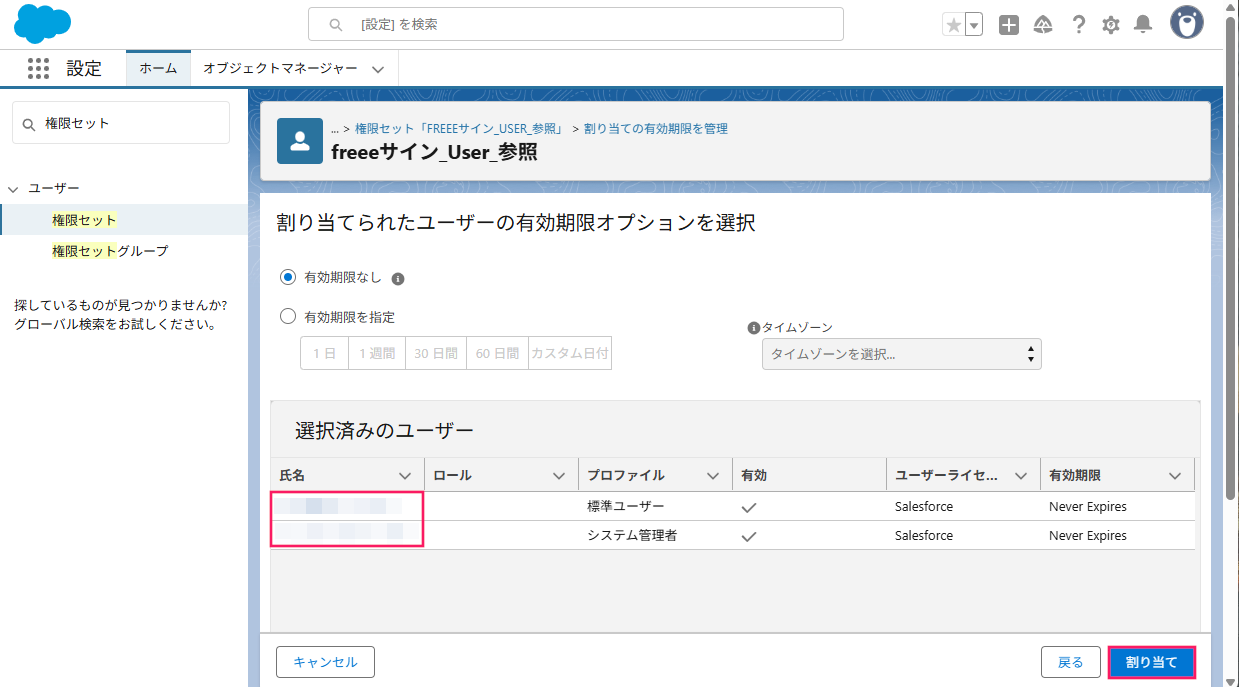This screenshot has width=1239, height=687.
Task: Expand the breadcrumb ellipsis
Action: [x=335, y=129]
